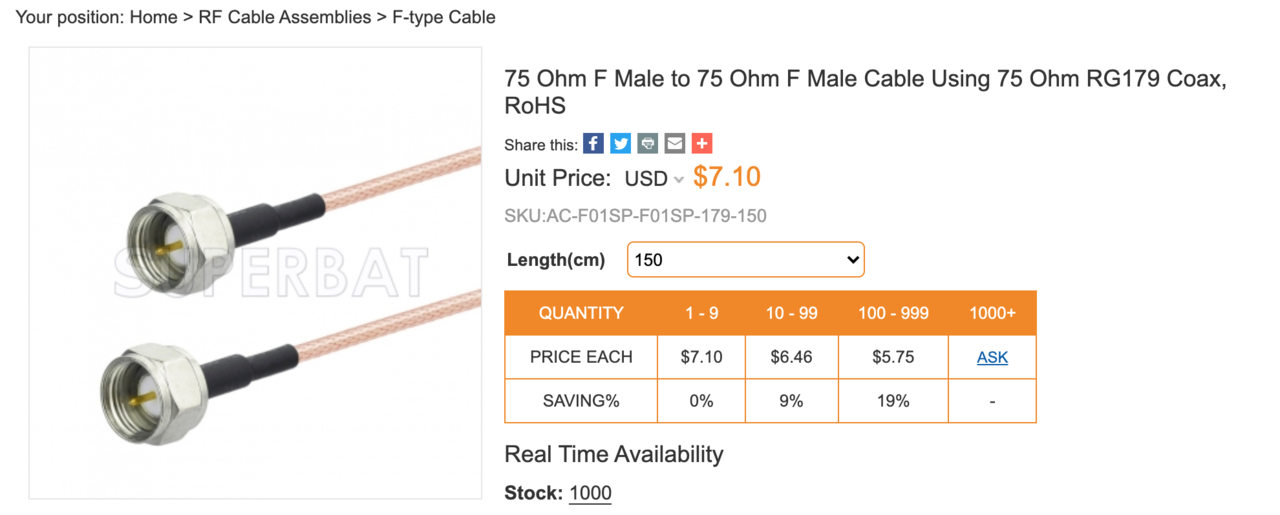This screenshot has height=515, width=1280.
Task: Share this cable on Twitter
Action: [621, 144]
